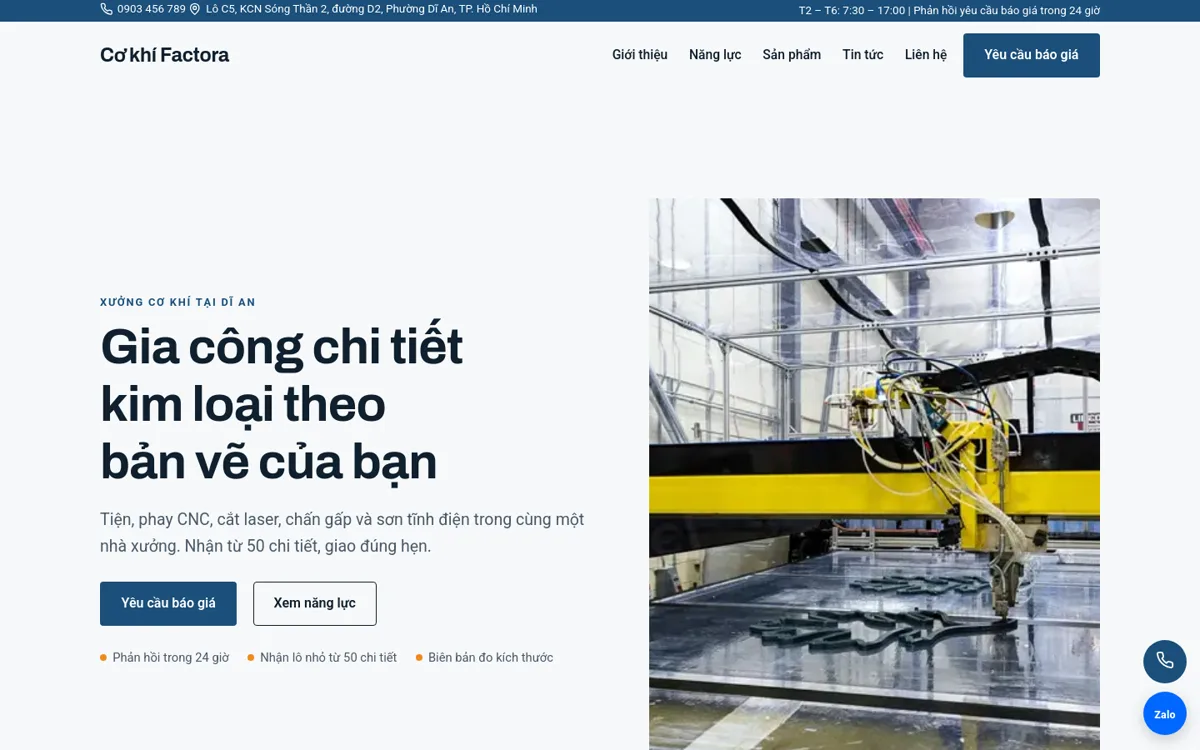Viewport: 1200px width, 750px height.
Task: Click the CNC laser machine hero image
Action: [874, 474]
